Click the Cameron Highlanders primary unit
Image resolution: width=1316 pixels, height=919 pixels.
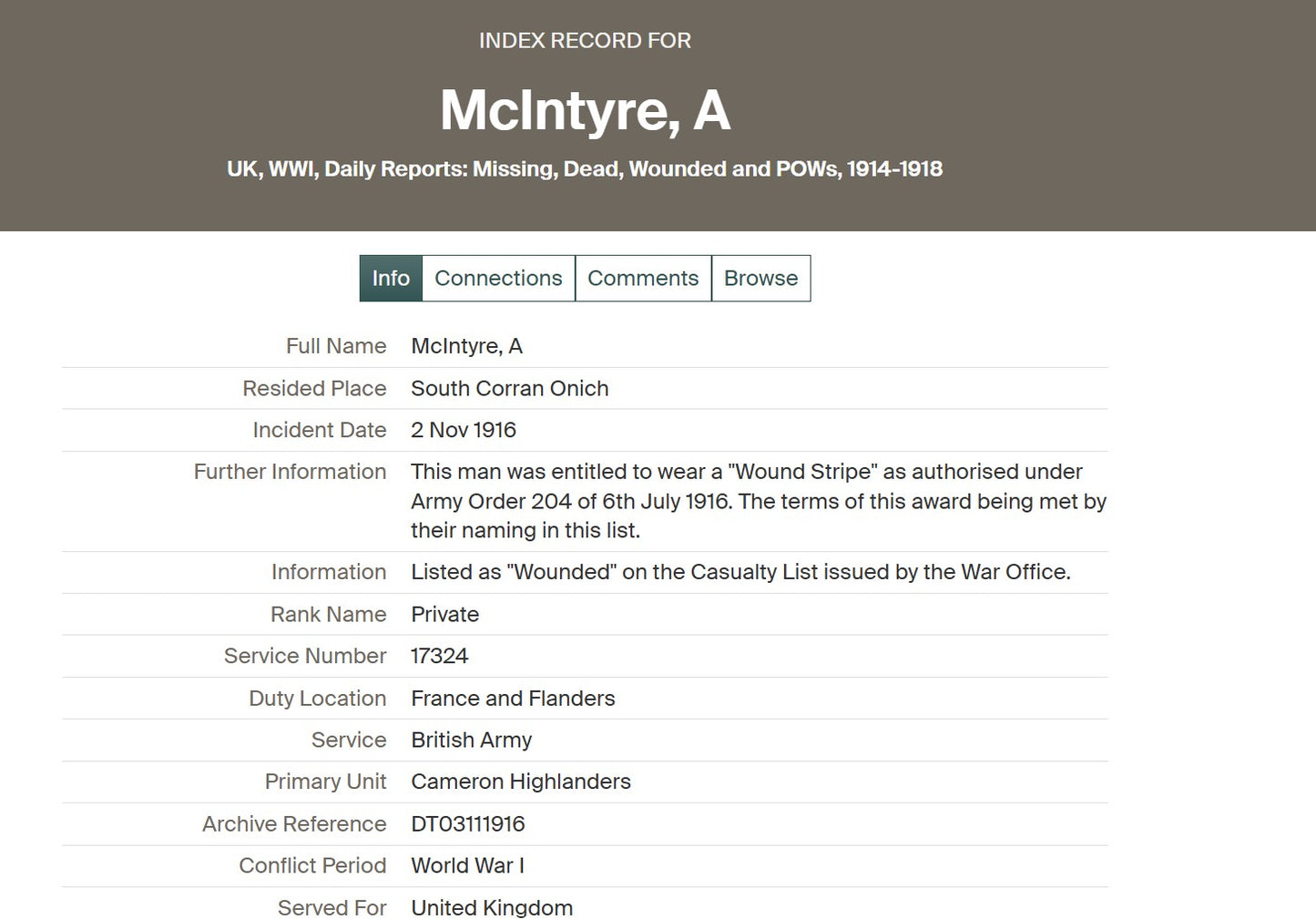[521, 781]
